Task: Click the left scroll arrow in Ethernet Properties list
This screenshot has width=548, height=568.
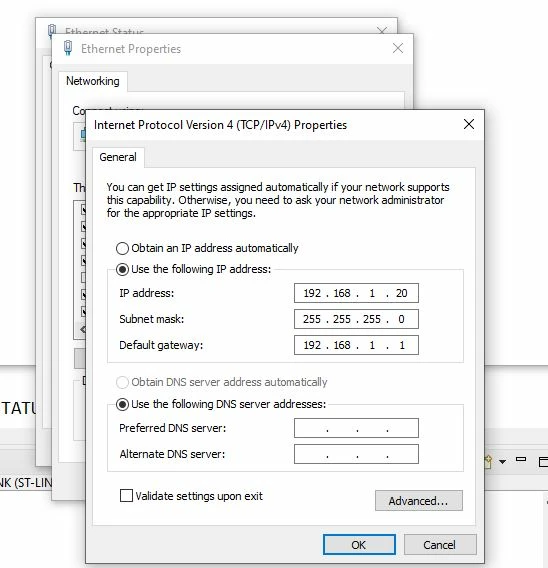Action: 83,329
